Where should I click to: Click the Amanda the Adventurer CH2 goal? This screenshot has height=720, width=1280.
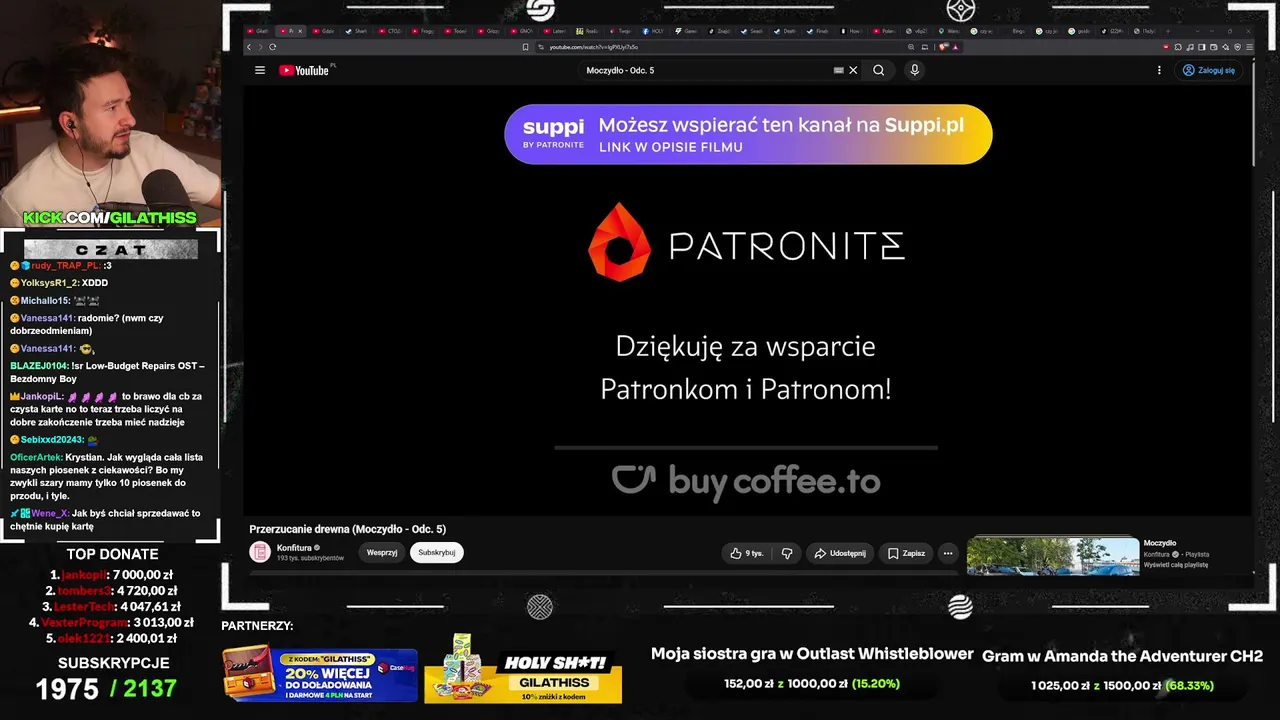1122,669
